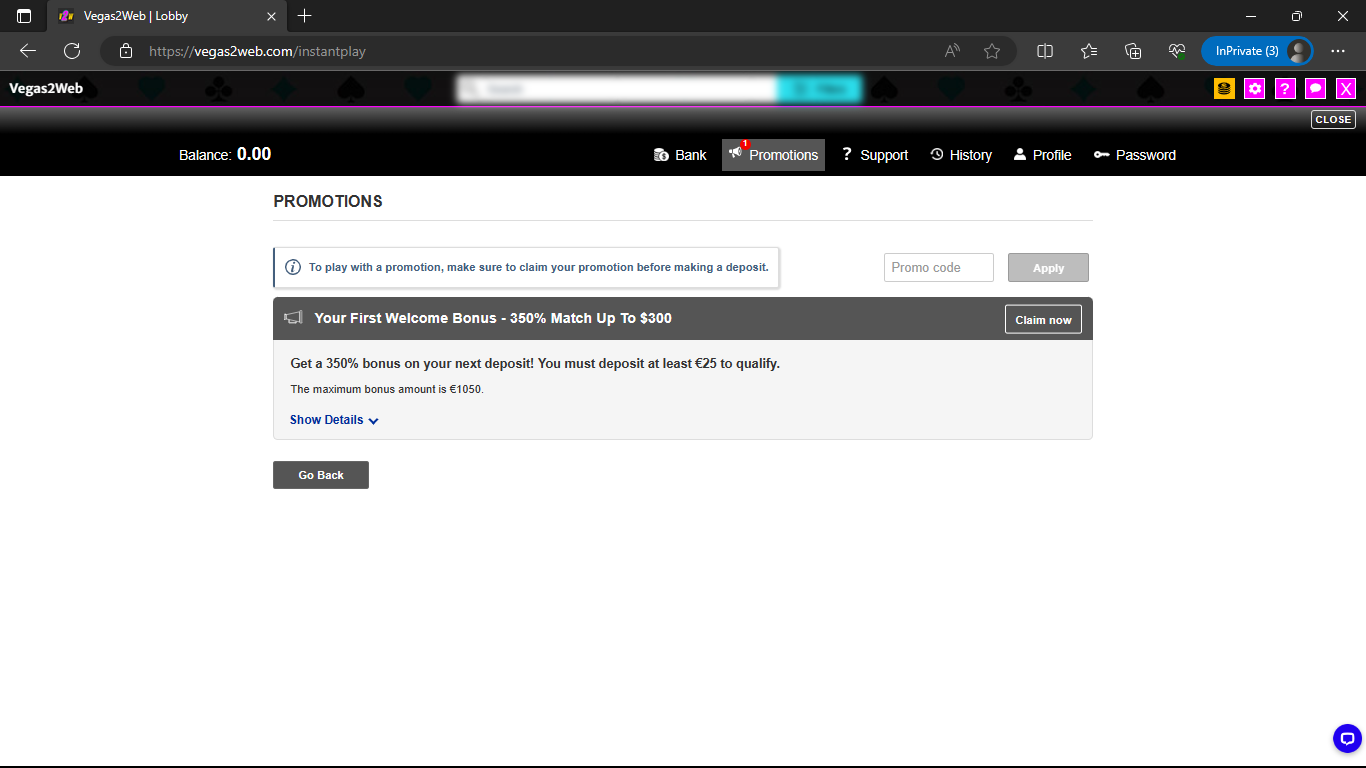Open chat via the pink speech bubble icon
This screenshot has width=1366, height=768.
(1315, 88)
